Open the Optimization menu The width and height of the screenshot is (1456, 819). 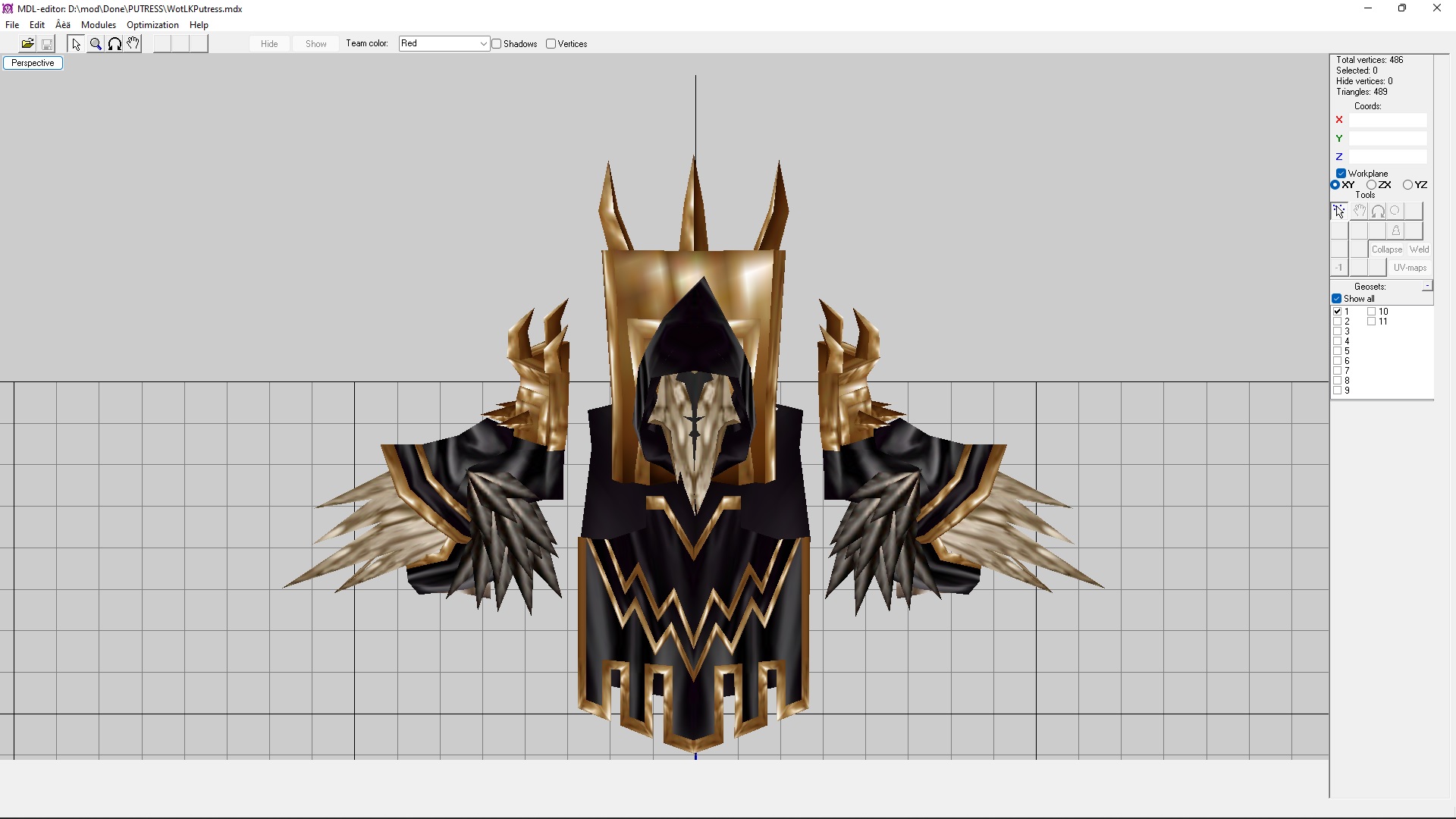152,25
